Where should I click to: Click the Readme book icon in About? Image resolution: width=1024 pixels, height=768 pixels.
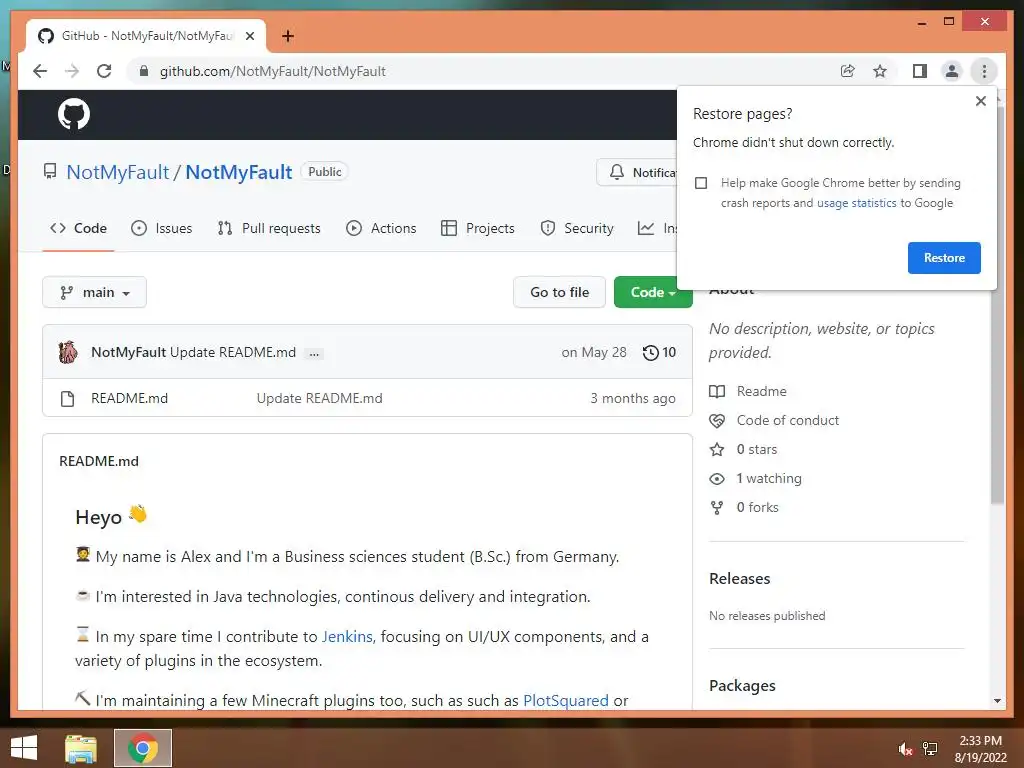pos(717,391)
